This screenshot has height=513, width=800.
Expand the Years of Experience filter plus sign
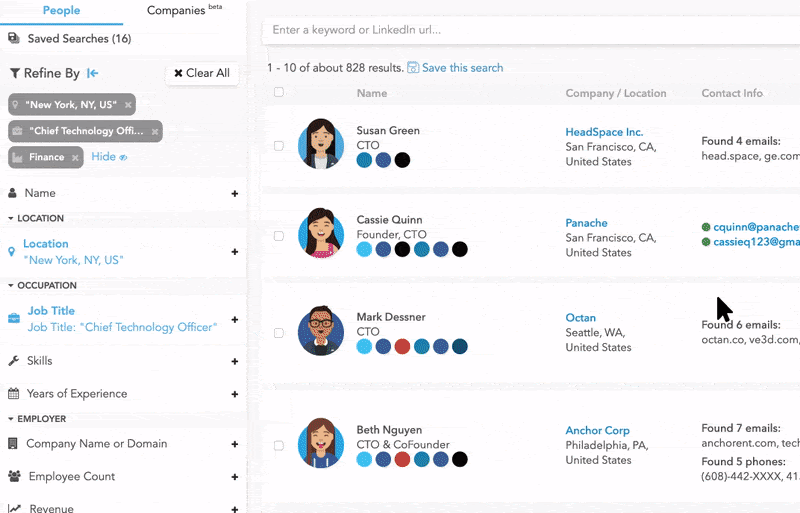[x=235, y=394]
